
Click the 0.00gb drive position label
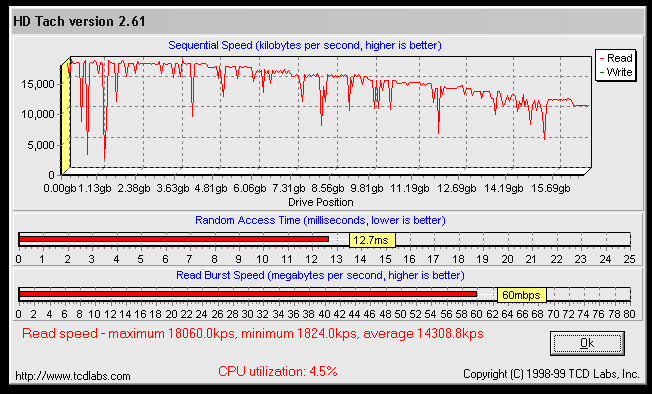pyautogui.click(x=60, y=189)
